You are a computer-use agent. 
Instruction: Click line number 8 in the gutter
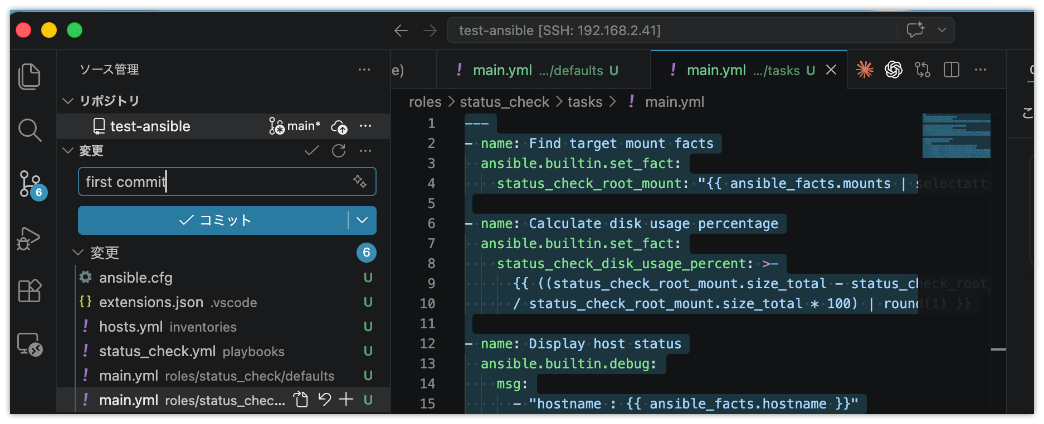(x=430, y=264)
